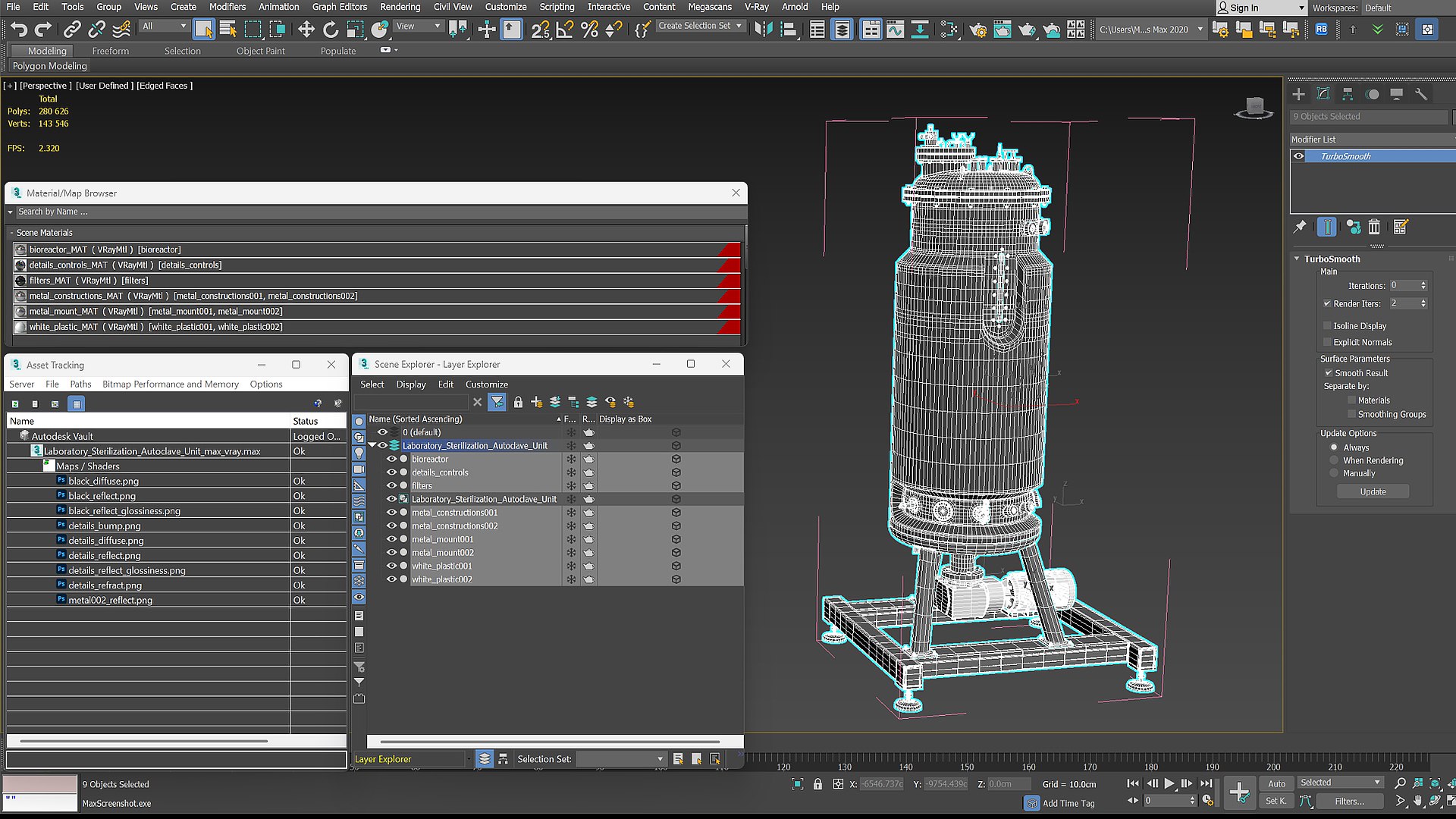Open the Utilities wrench panel

tap(1421, 94)
